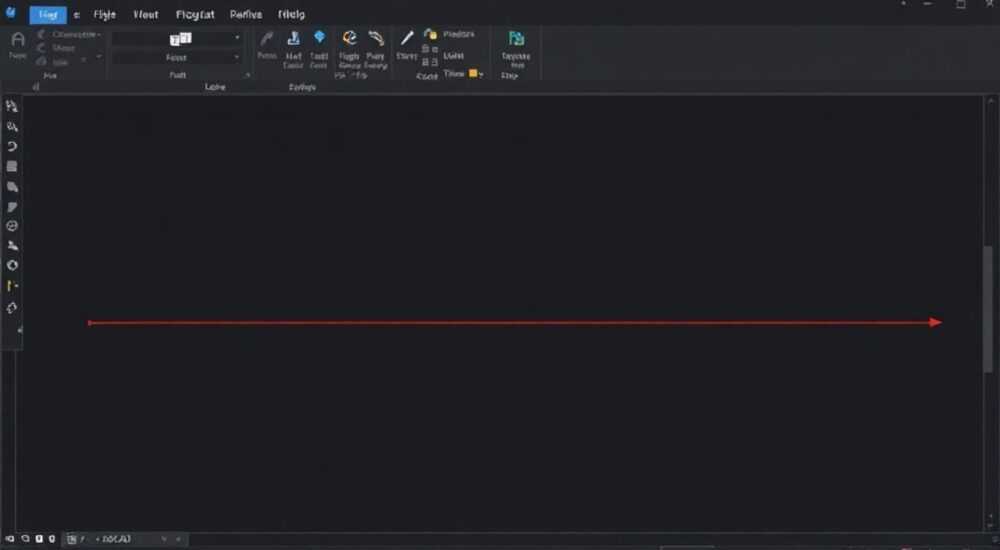Click the blue highlighted ribbon tab
This screenshot has height=550, width=1000.
(48, 15)
